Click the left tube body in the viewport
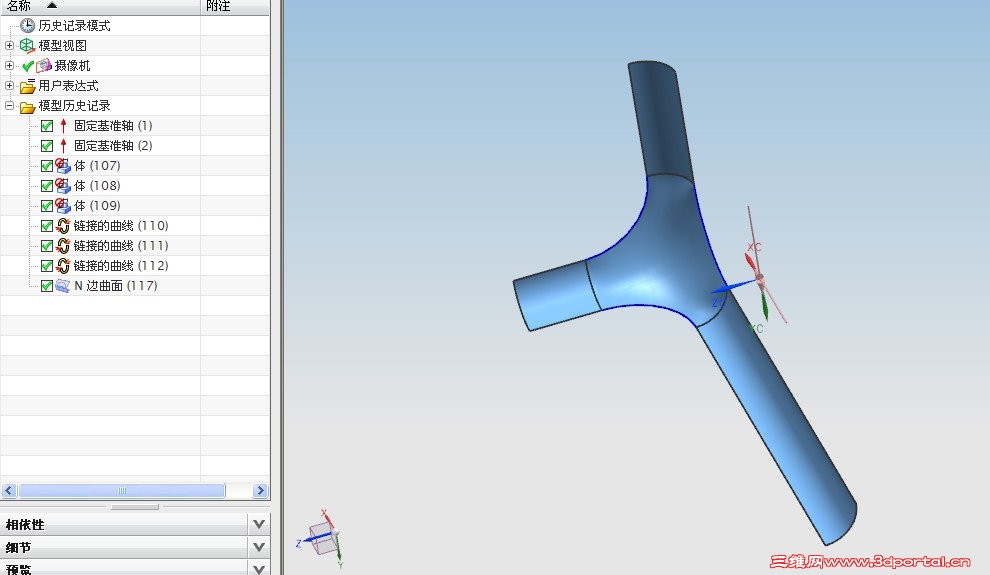990x575 pixels. coord(556,295)
